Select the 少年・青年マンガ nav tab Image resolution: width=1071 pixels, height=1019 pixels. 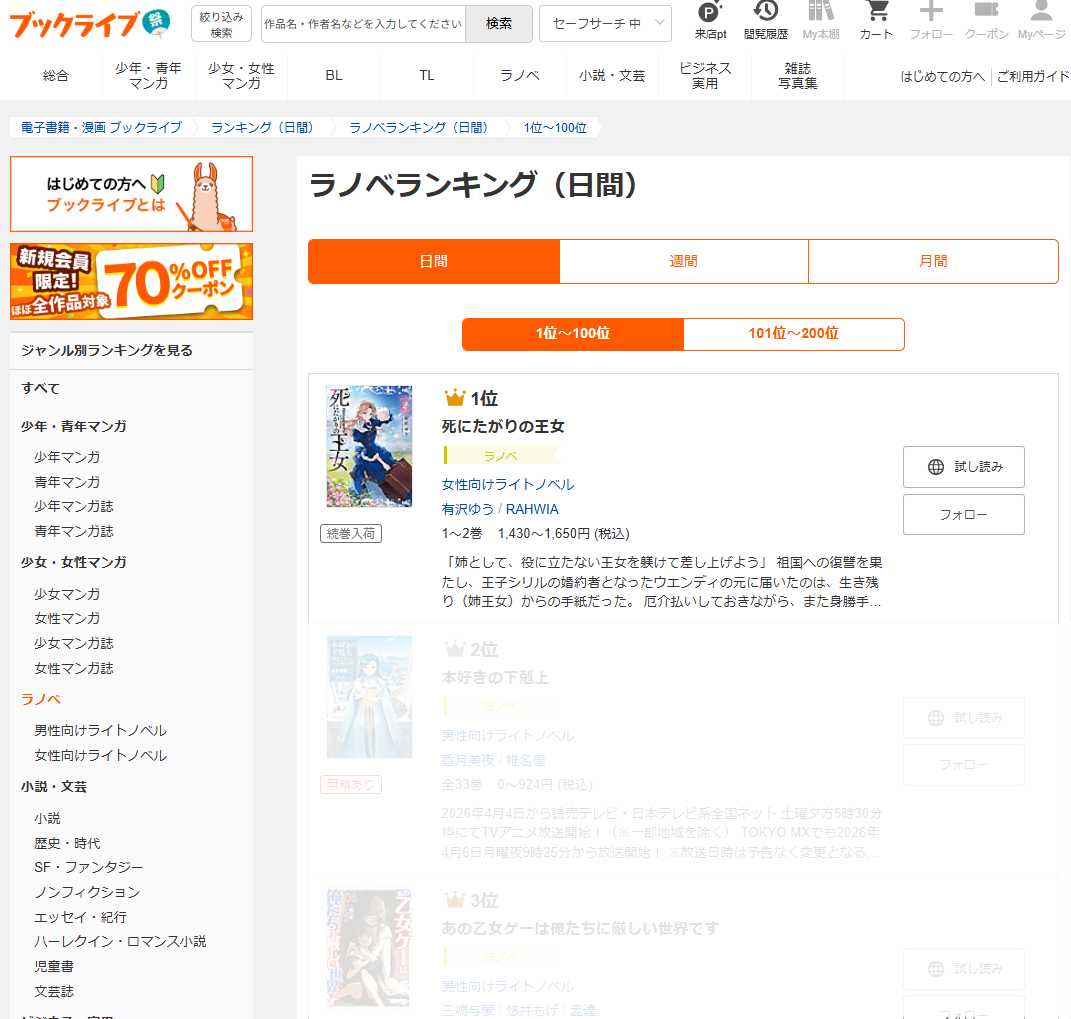[148, 76]
